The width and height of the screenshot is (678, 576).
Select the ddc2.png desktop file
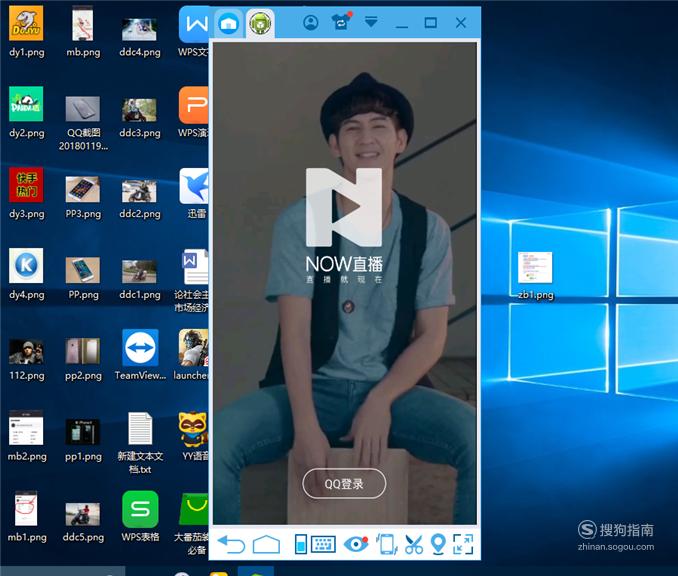click(x=140, y=199)
